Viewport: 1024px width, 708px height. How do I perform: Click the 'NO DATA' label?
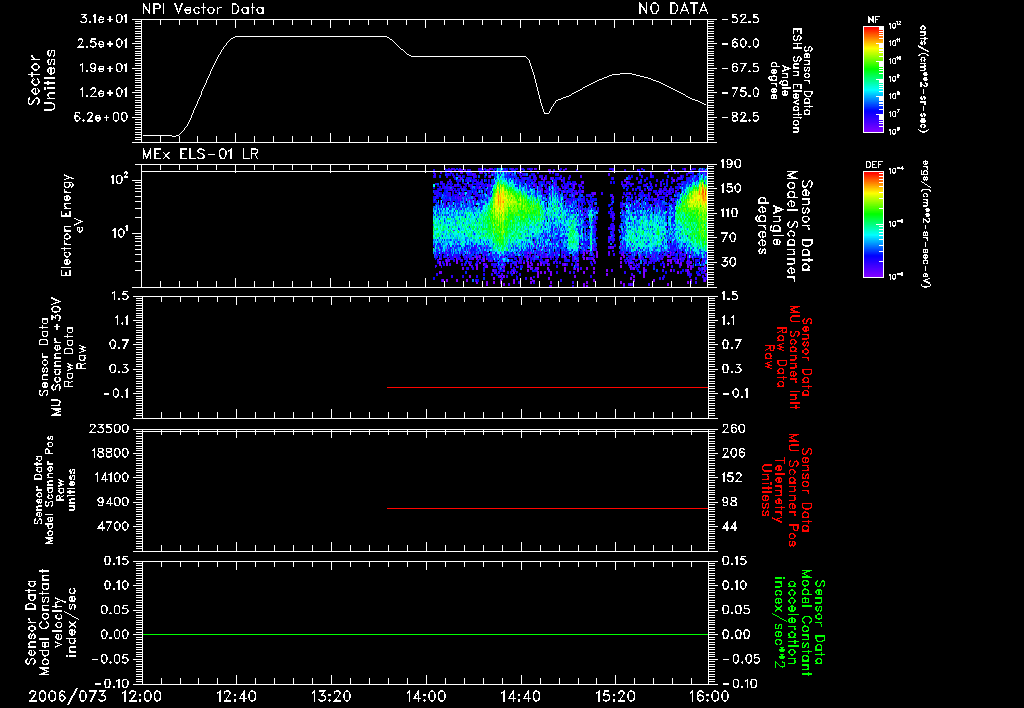click(673, 9)
